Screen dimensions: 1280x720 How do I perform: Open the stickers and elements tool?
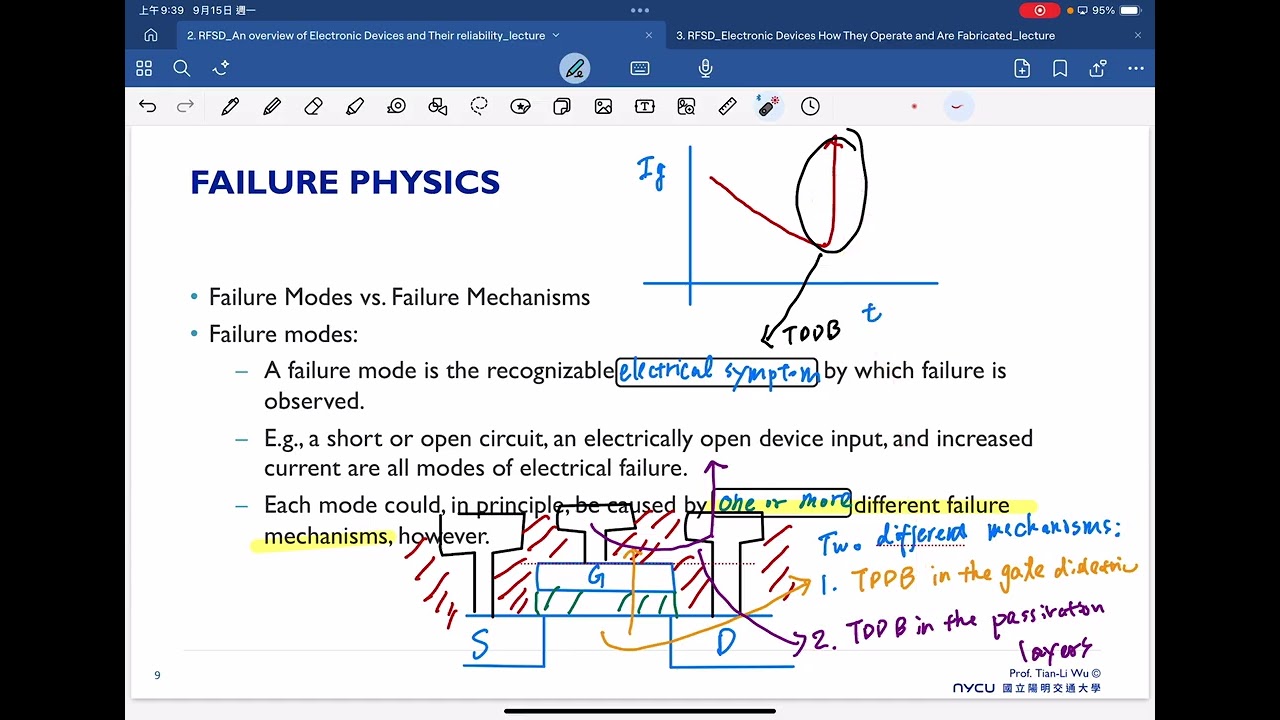[520, 106]
